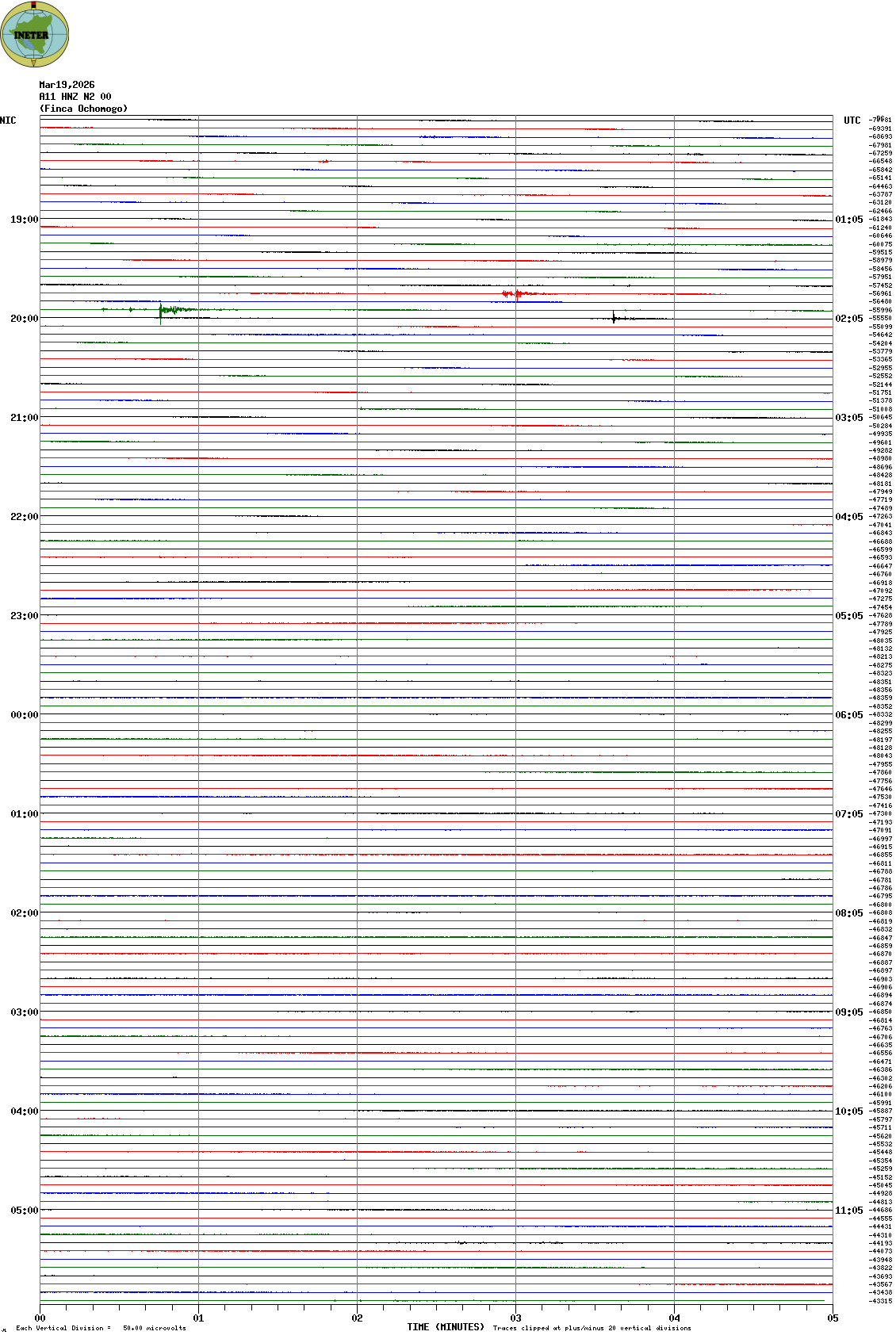896x1339 pixels.
Task: Click the NIC local time header
Action: (8, 121)
